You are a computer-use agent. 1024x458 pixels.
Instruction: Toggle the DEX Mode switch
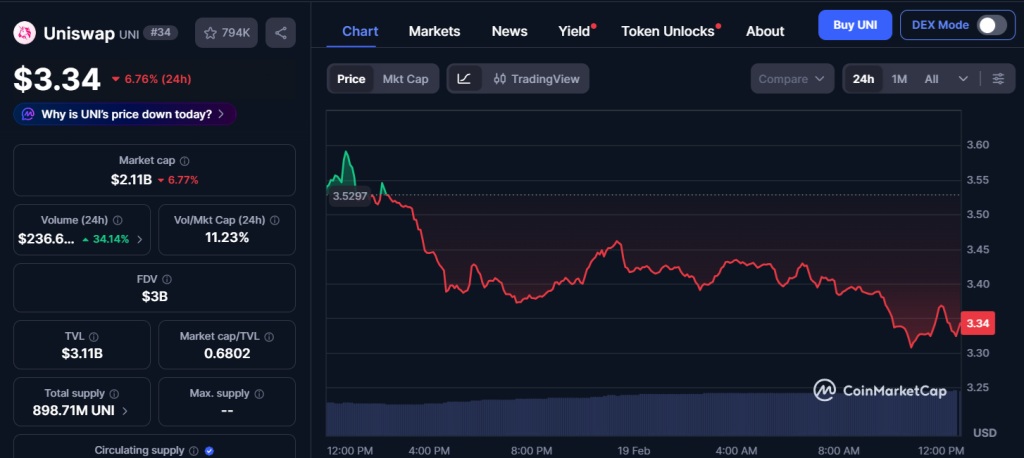(991, 25)
